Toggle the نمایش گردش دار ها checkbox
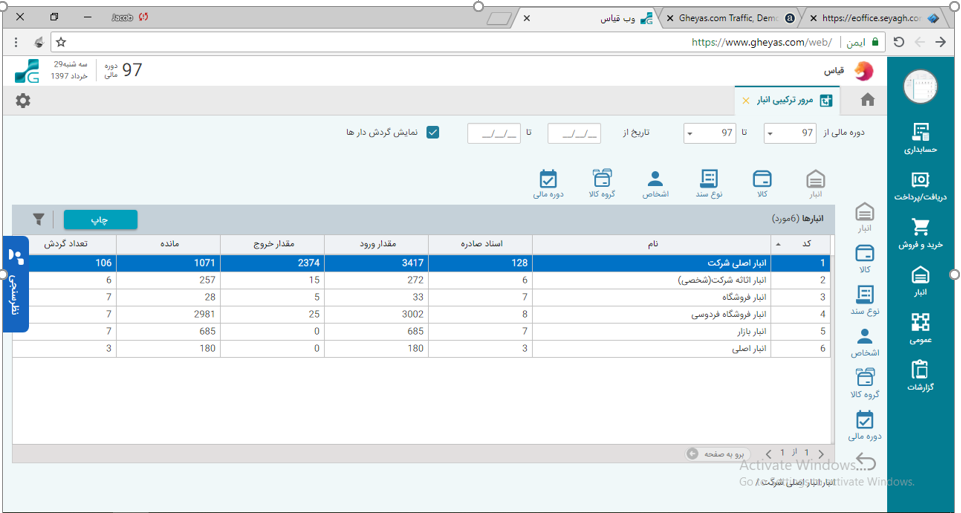The width and height of the screenshot is (961, 513). pos(432,132)
